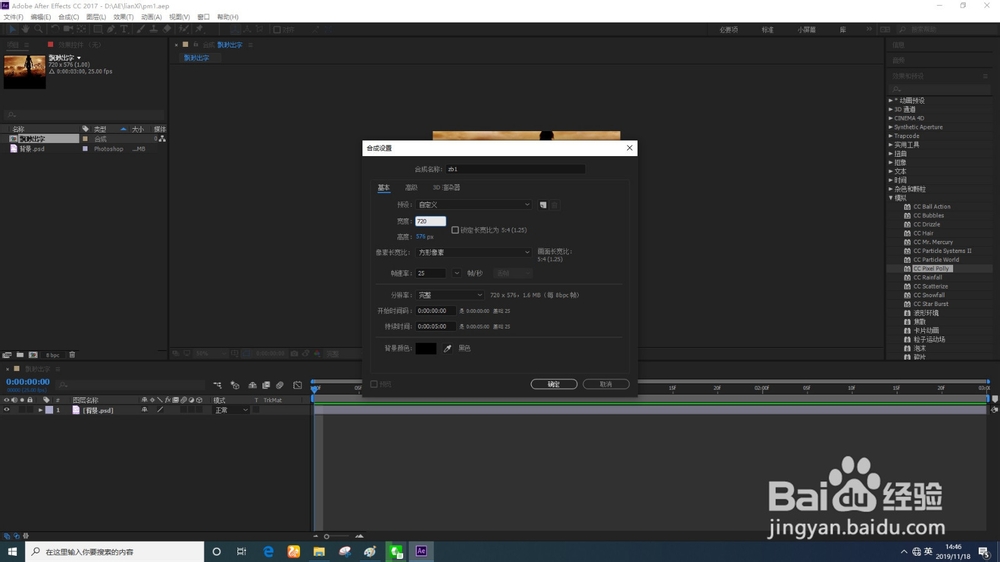1000x562 pixels.
Task: Open File Explorer from the taskbar
Action: tap(319, 551)
